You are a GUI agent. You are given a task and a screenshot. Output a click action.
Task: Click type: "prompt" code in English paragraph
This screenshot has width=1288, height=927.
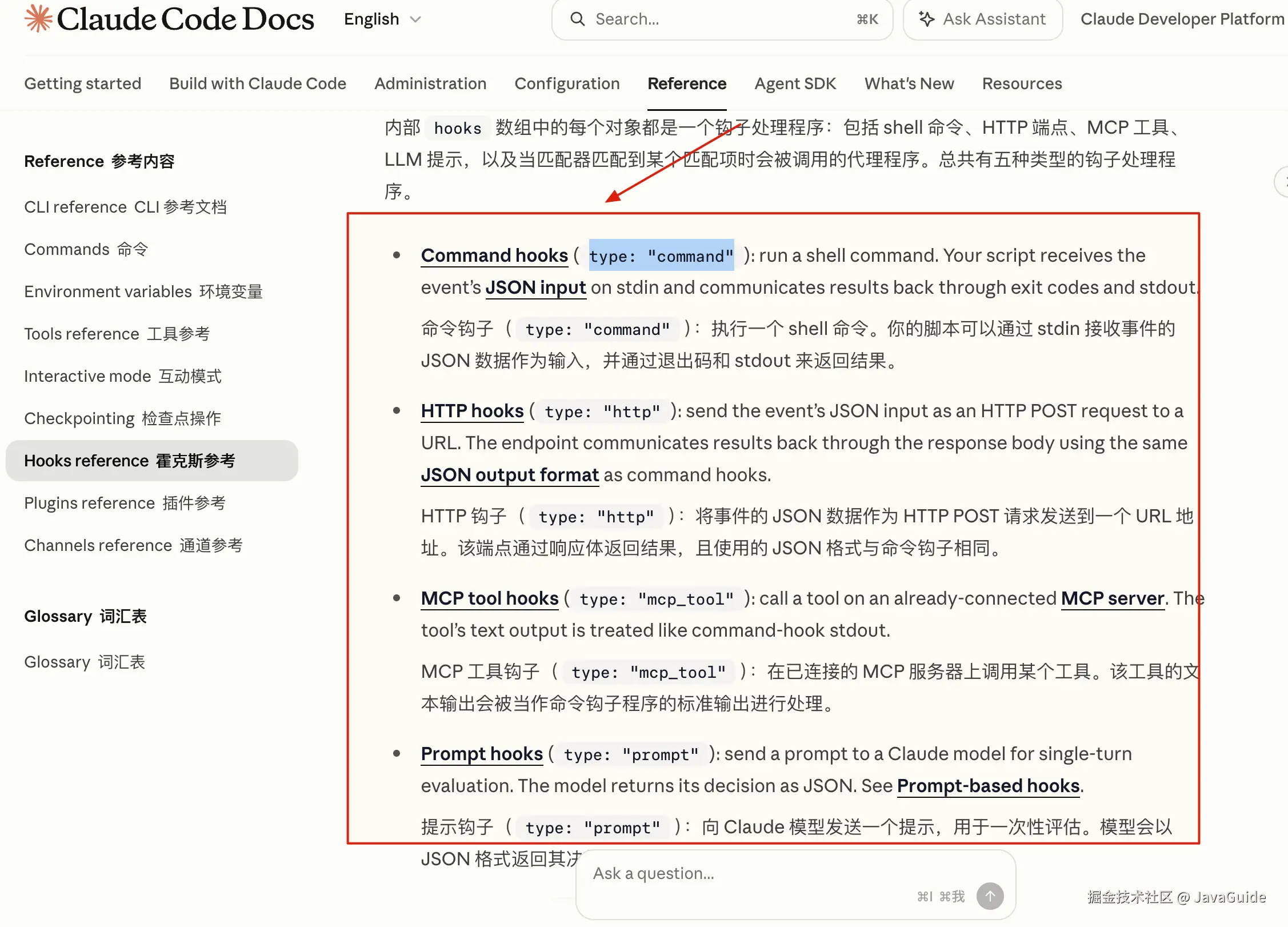click(x=631, y=754)
